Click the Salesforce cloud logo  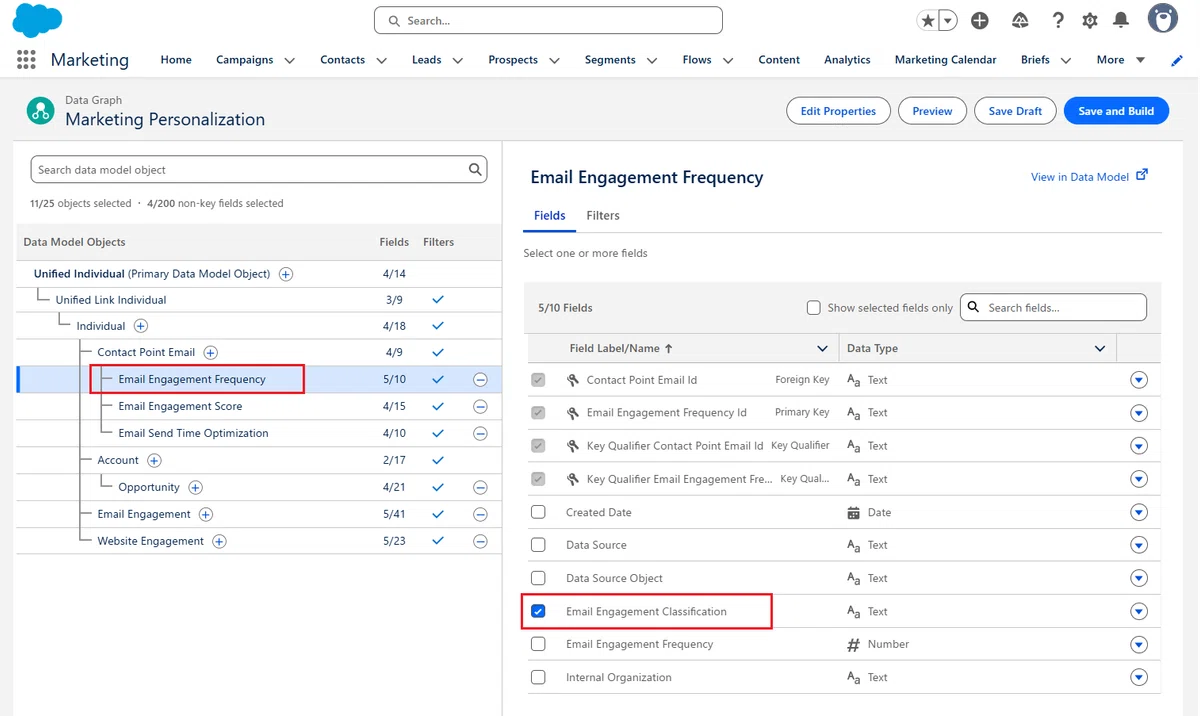[x=37, y=20]
